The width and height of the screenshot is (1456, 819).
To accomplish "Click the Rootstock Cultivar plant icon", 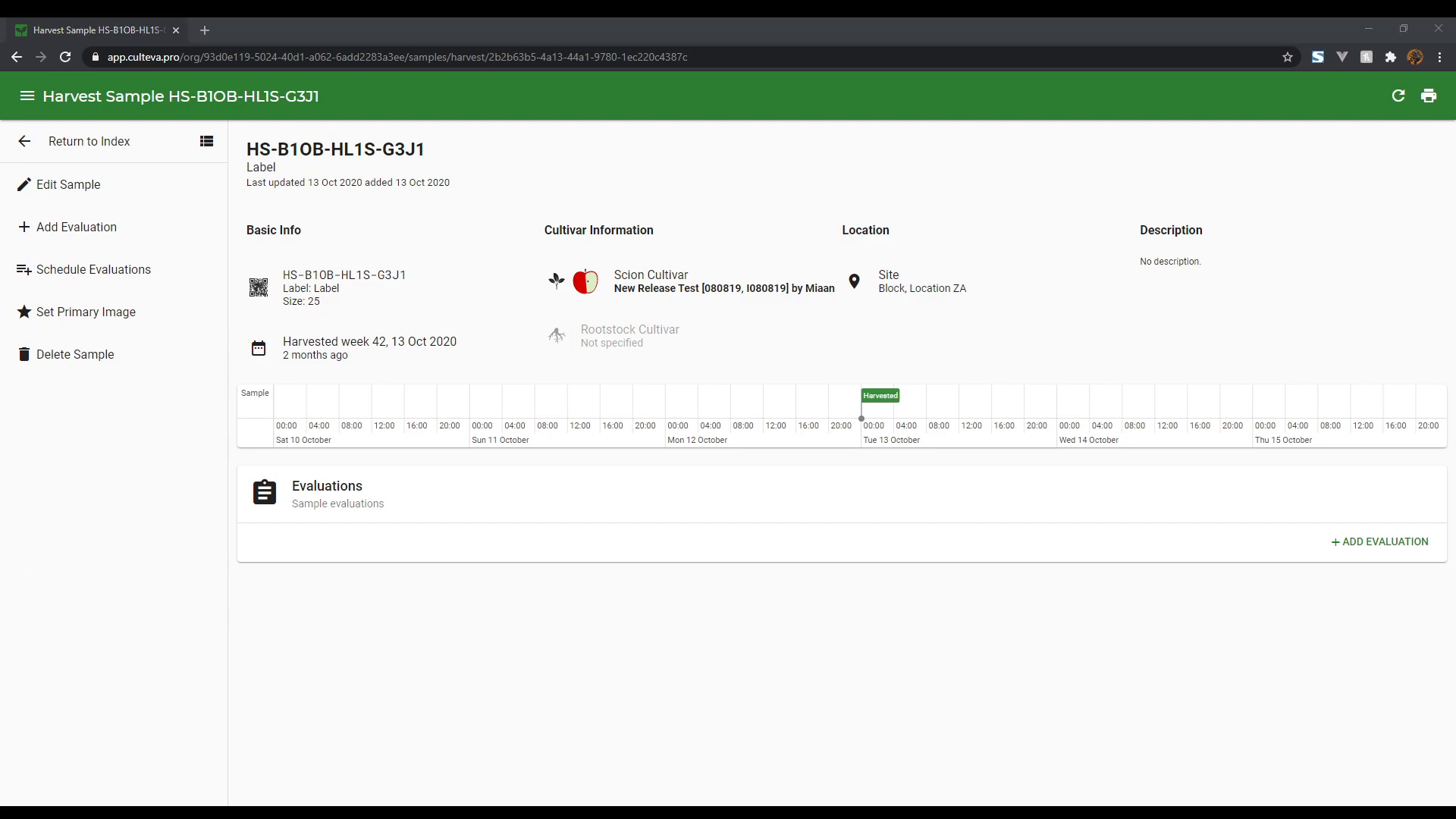I will pos(557,335).
